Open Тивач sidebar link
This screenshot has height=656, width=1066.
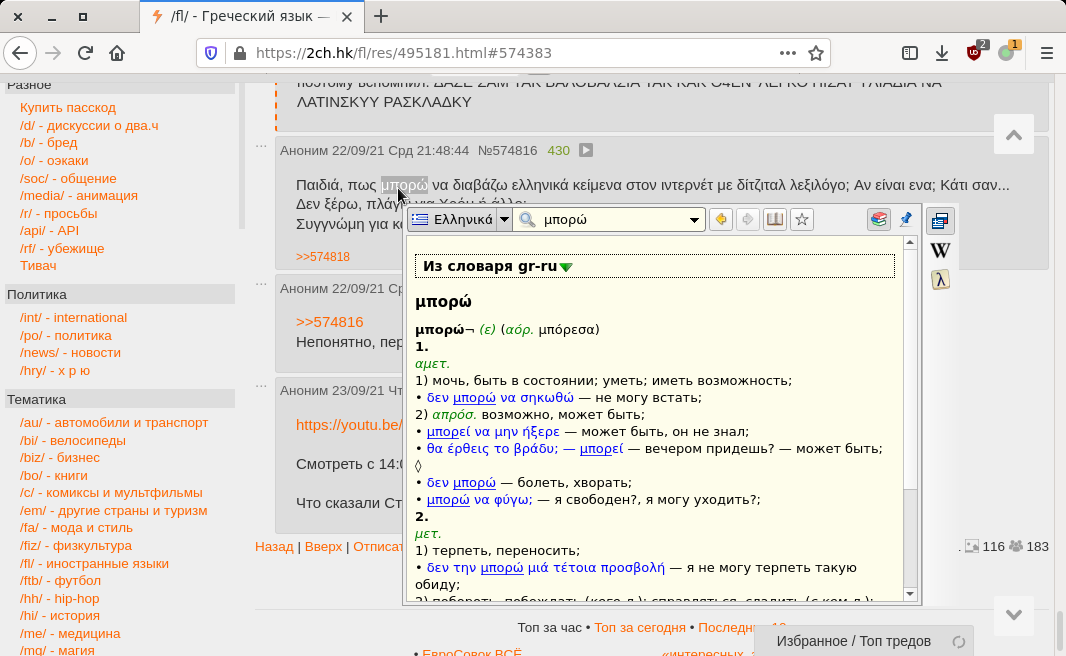click(x=38, y=266)
